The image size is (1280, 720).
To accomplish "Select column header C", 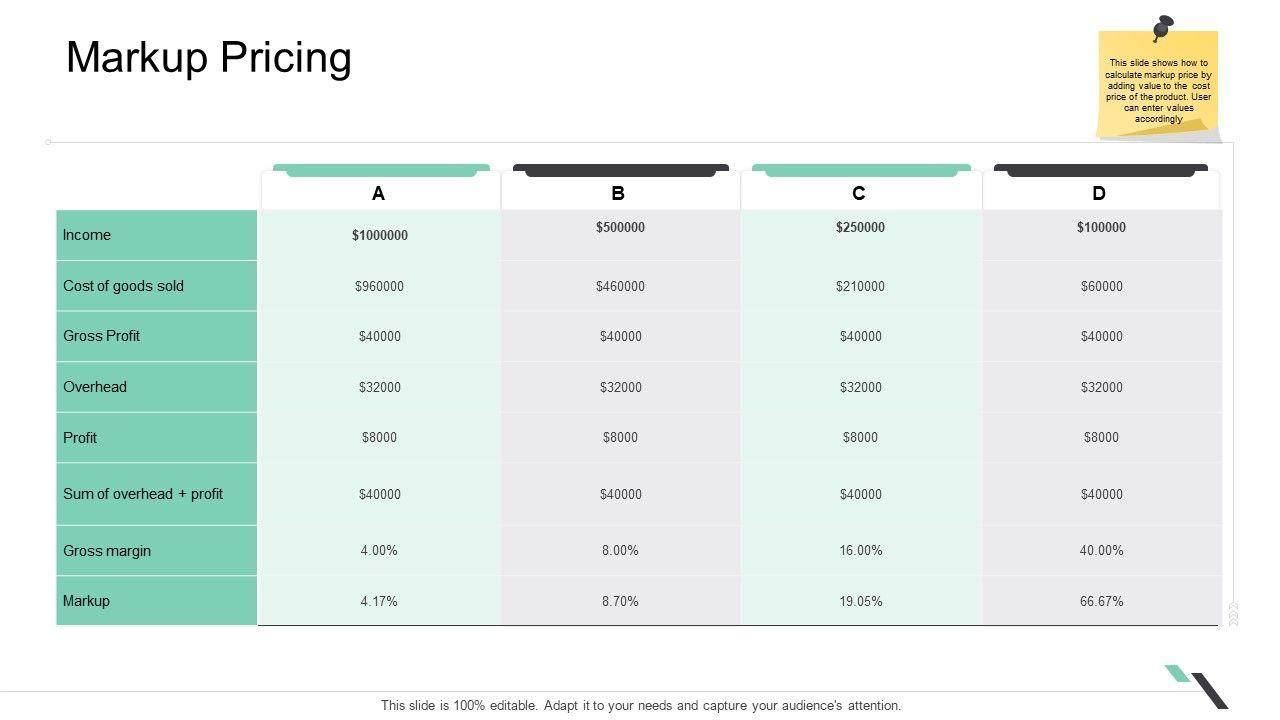I will (859, 194).
